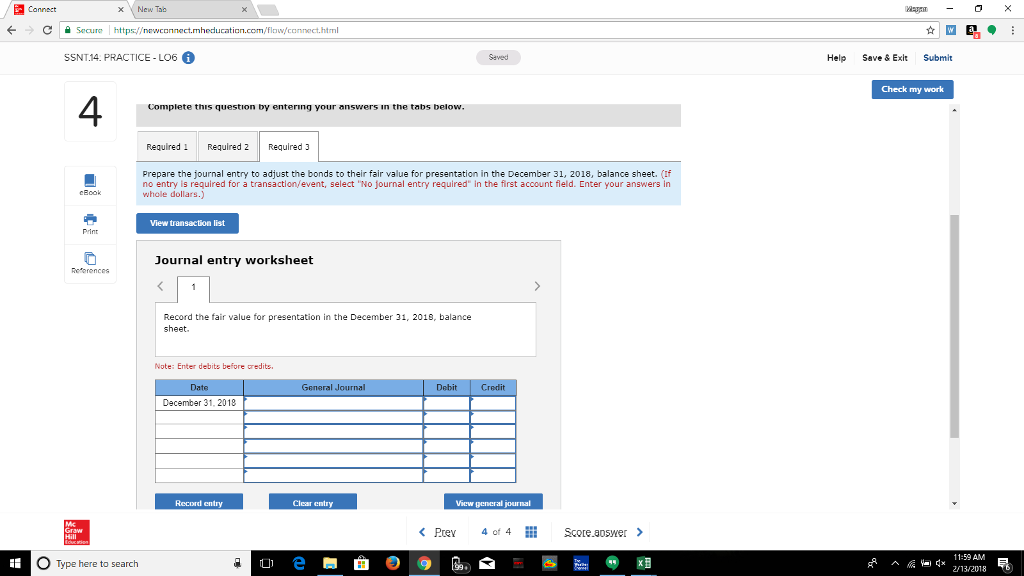Click the scrollbar down arrow
The image size is (1024, 576).
[x=954, y=504]
